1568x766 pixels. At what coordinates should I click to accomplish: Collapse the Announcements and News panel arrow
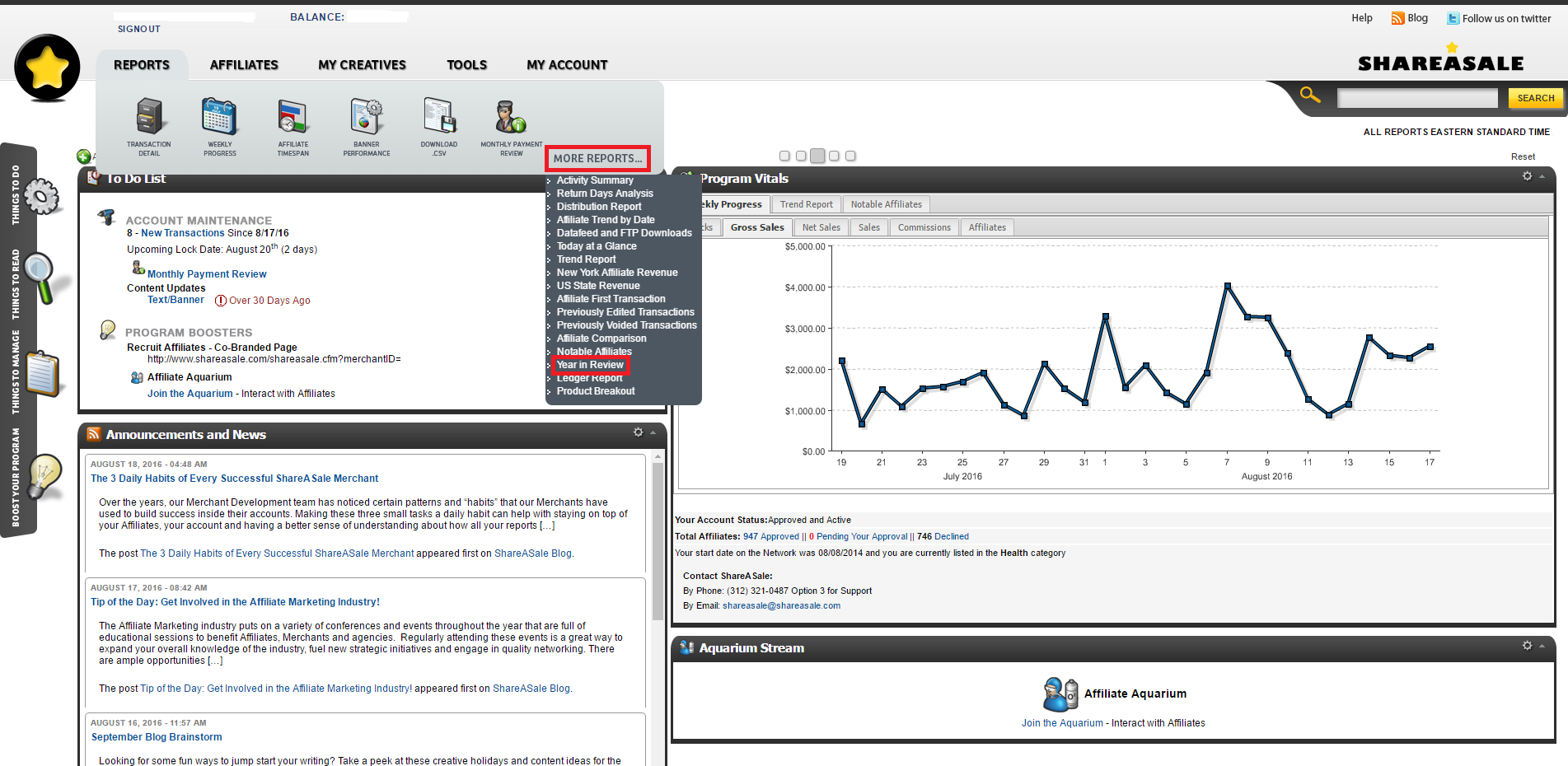point(653,433)
